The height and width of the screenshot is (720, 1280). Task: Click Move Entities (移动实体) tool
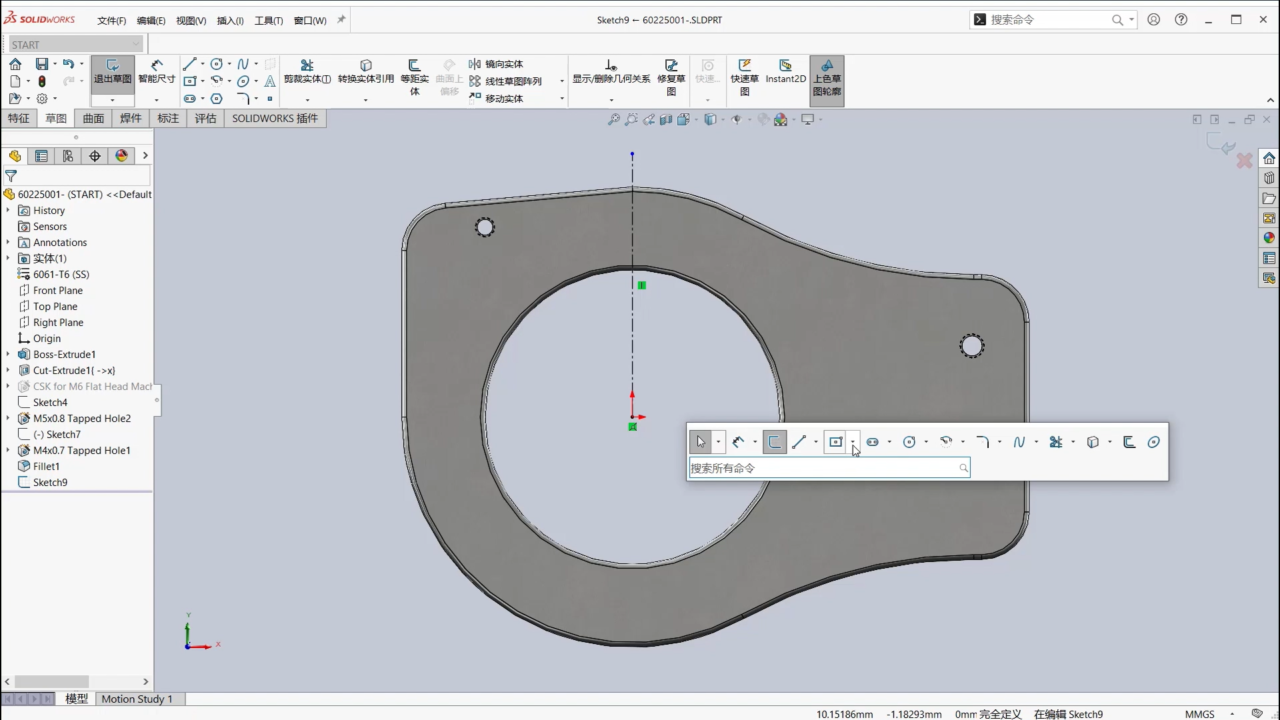[x=496, y=98]
